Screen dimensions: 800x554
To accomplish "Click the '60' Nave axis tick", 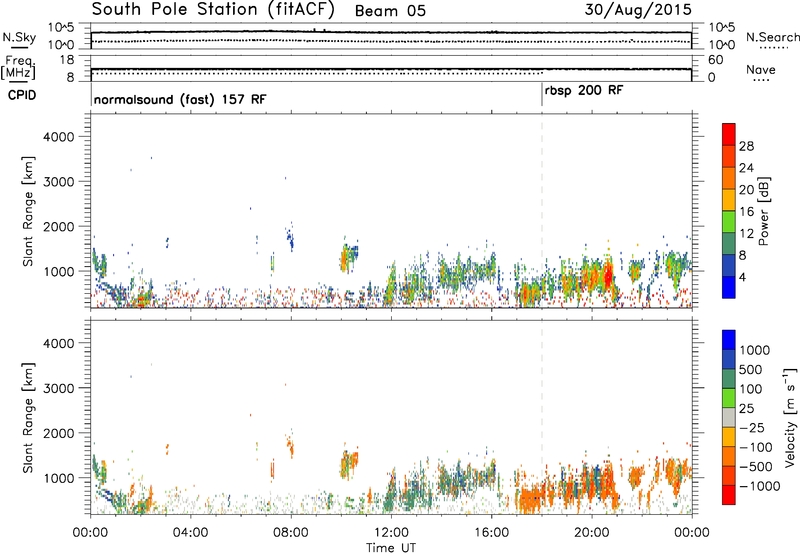I will [x=715, y=60].
